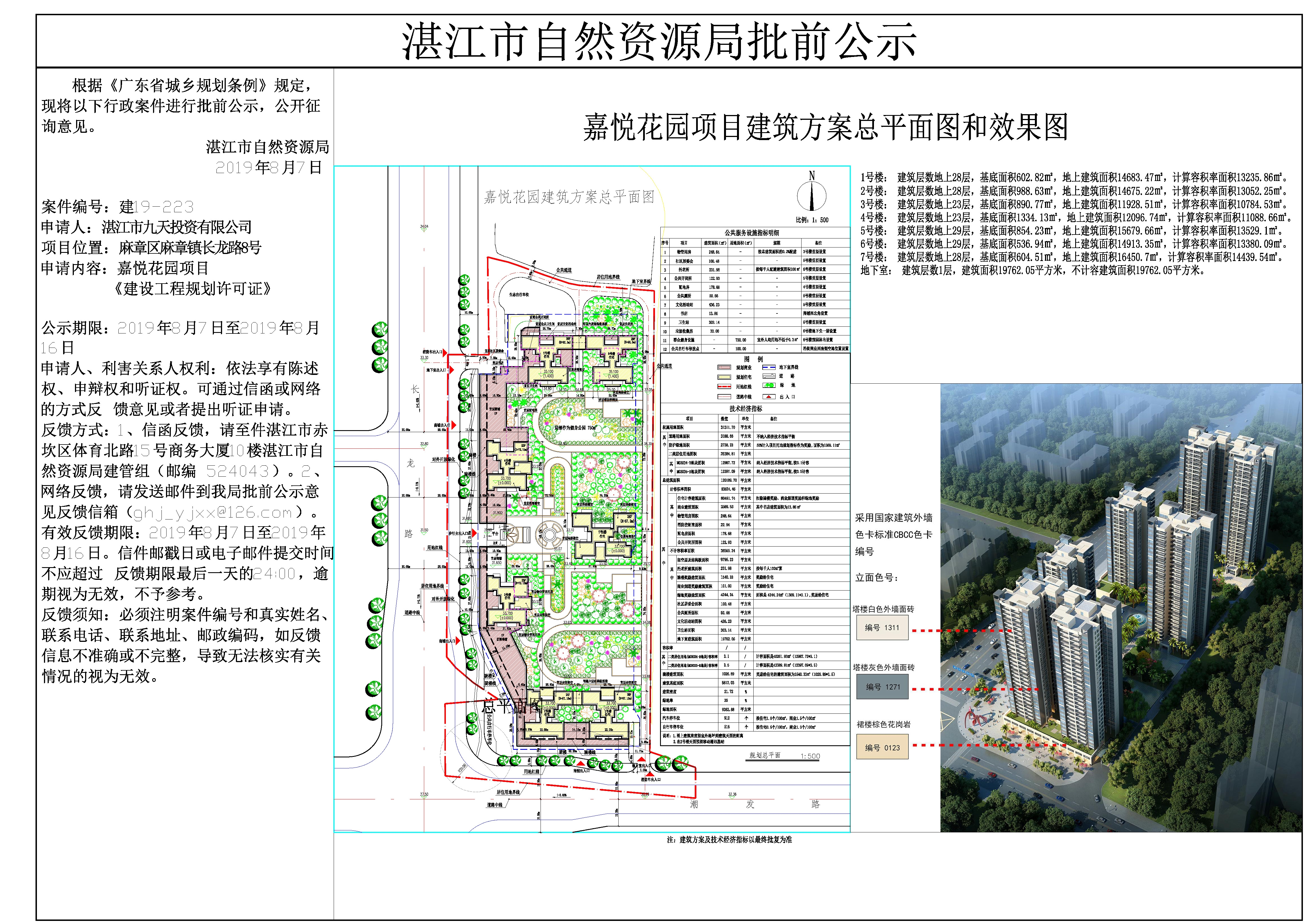
Task: Click the 道路中线 thin red line legend symbol
Action: tap(724, 397)
